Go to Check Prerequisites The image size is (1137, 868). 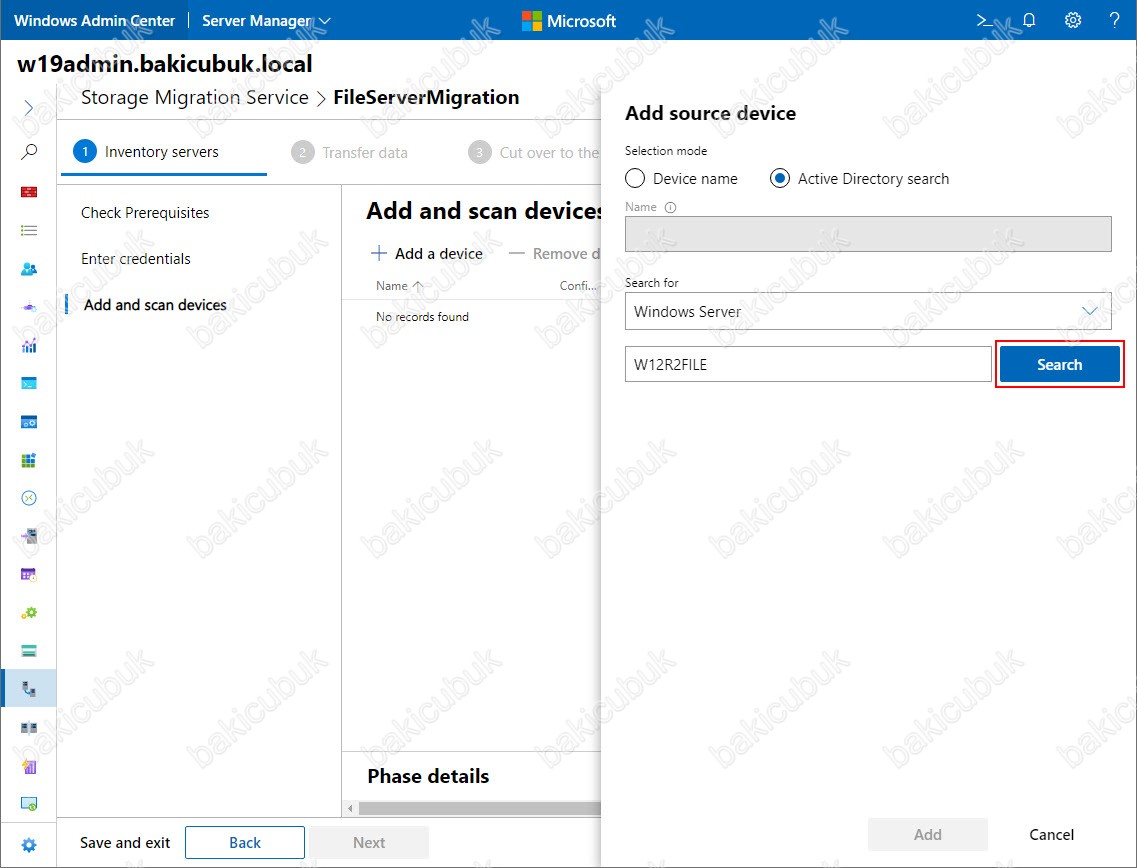pos(145,212)
